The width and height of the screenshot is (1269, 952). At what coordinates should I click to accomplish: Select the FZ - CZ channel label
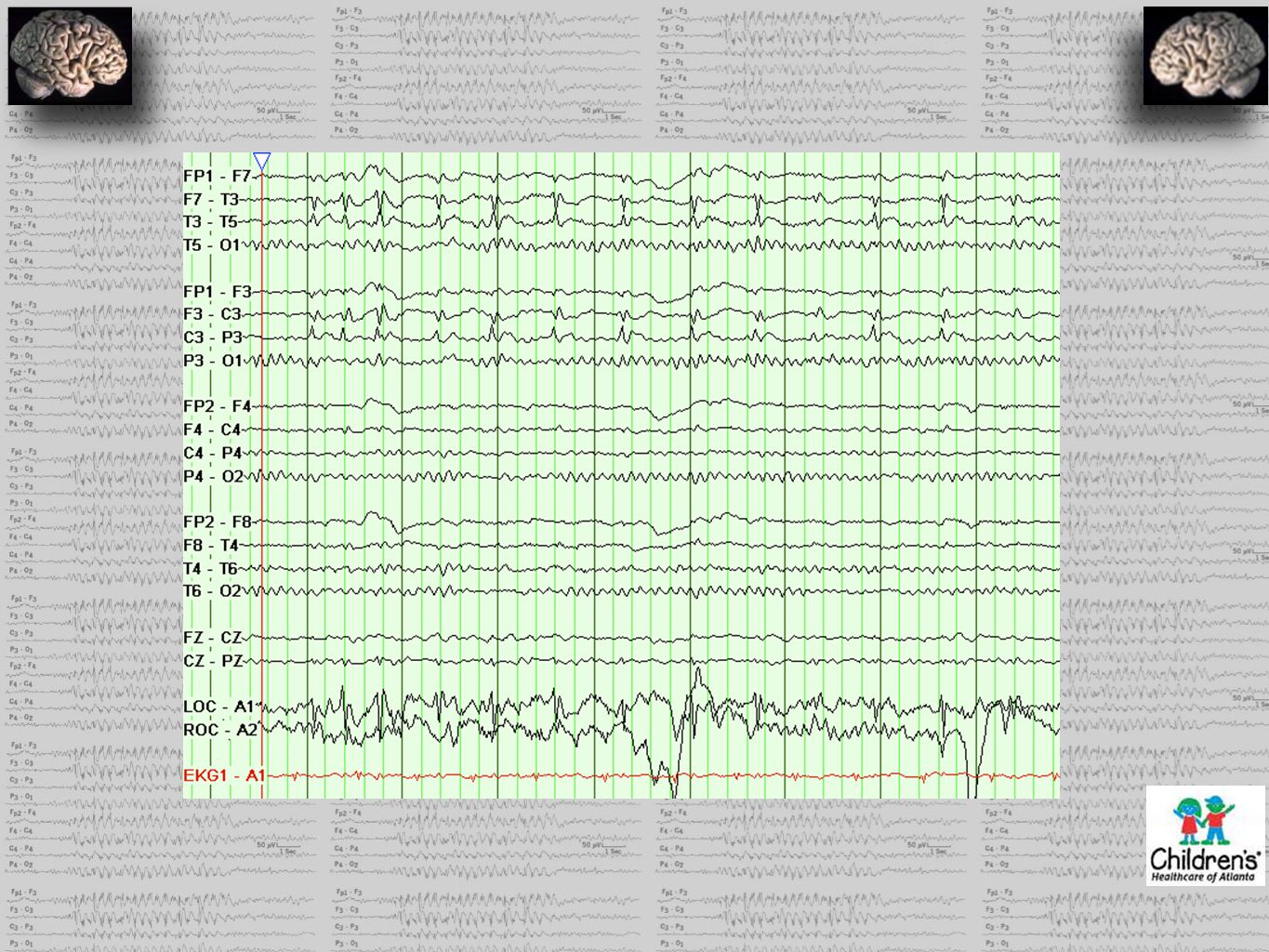click(x=213, y=638)
